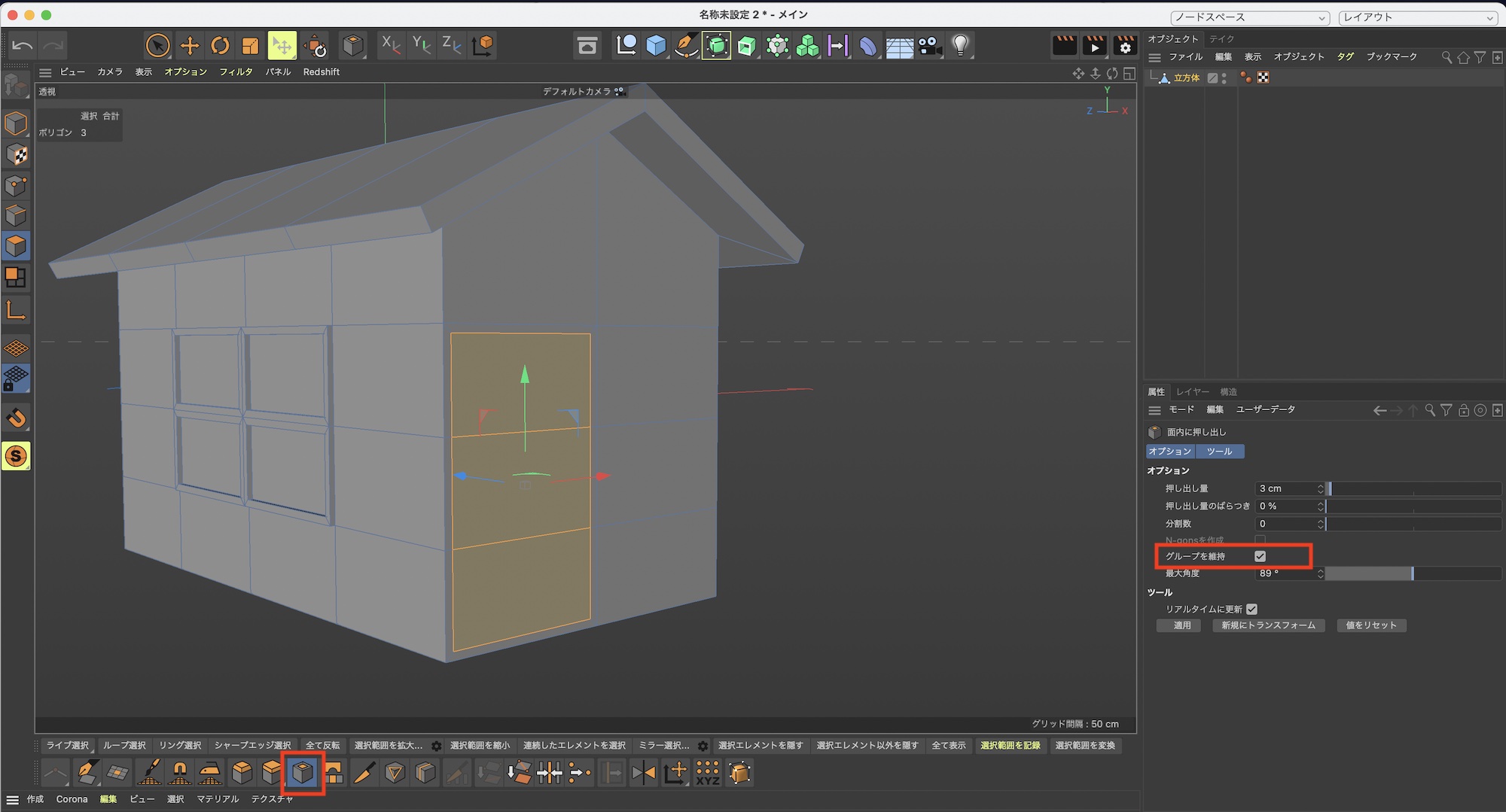The image size is (1506, 812).
Task: Open the レイアウト dropdown
Action: tap(1417, 17)
